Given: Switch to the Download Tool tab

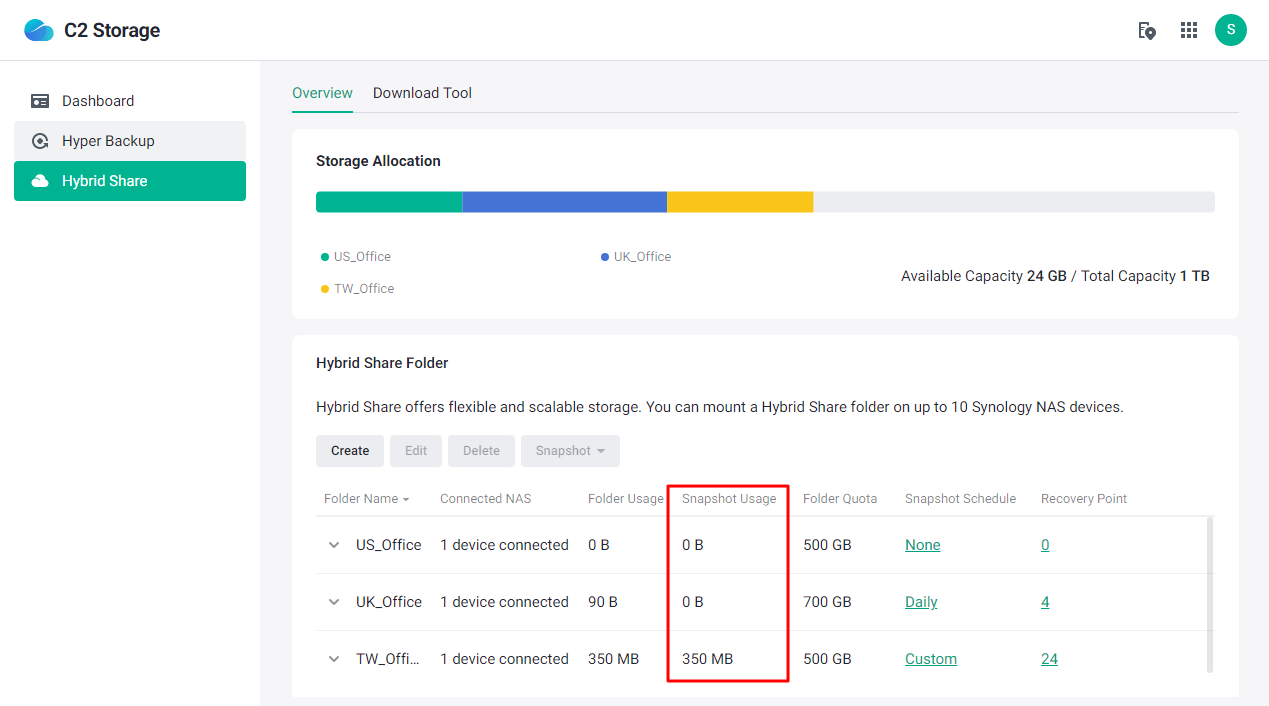Looking at the screenshot, I should (x=422, y=92).
